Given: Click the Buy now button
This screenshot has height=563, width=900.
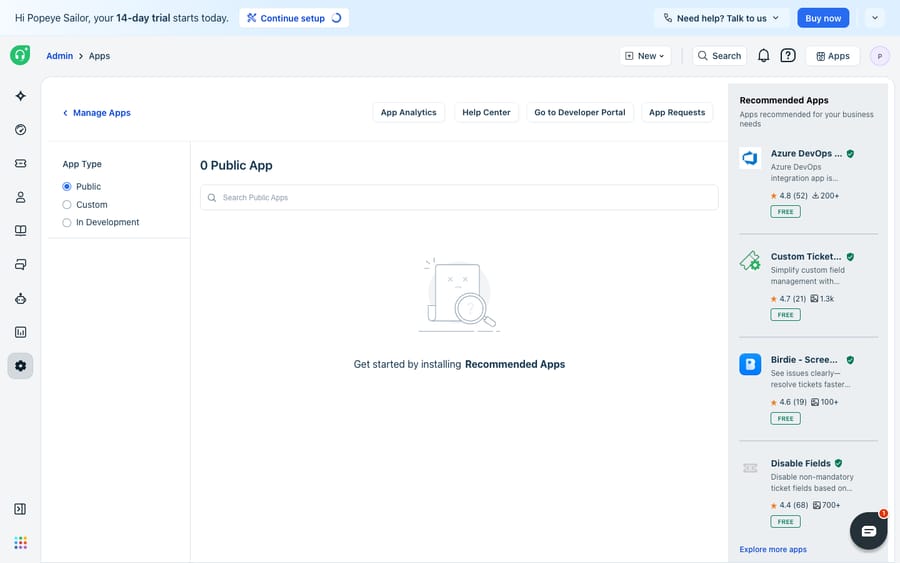Looking at the screenshot, I should (823, 18).
